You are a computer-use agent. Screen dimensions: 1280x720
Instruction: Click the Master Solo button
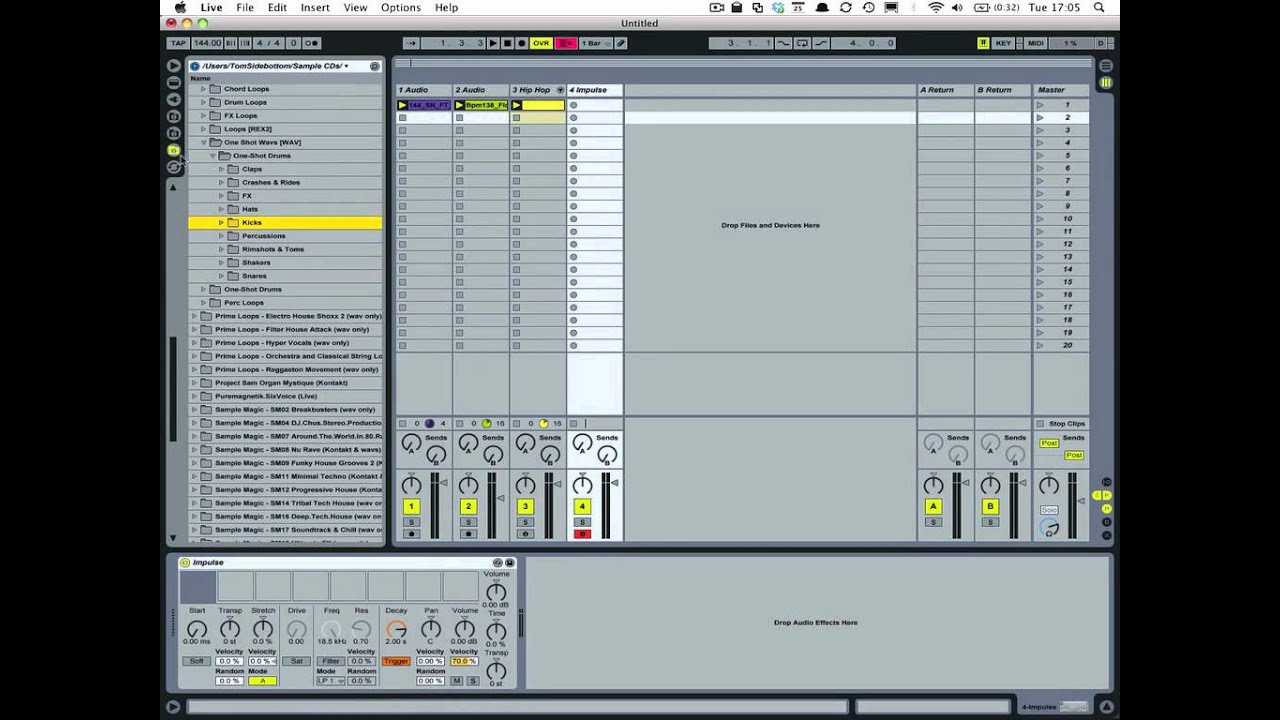point(1049,510)
